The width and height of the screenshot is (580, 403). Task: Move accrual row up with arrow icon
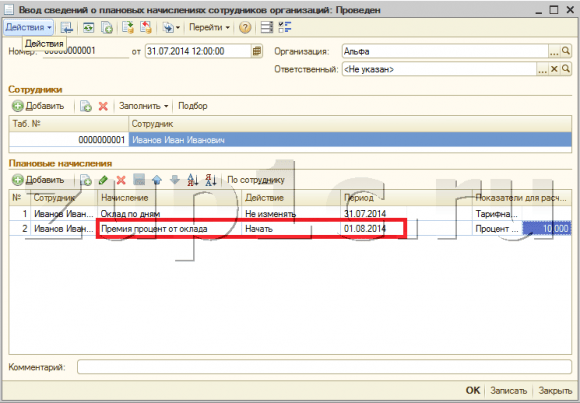tap(157, 180)
